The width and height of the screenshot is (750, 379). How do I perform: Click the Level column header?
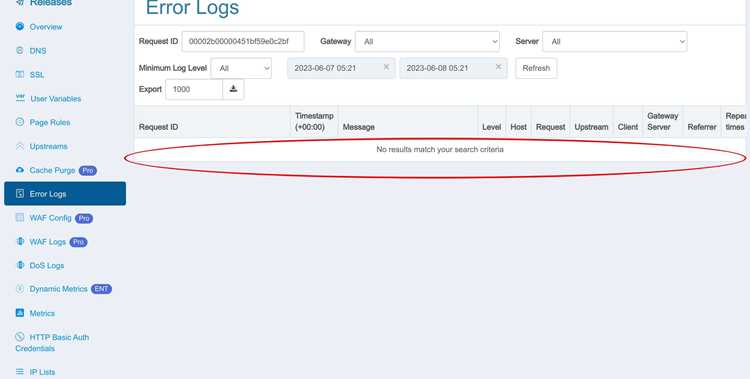[492, 127]
